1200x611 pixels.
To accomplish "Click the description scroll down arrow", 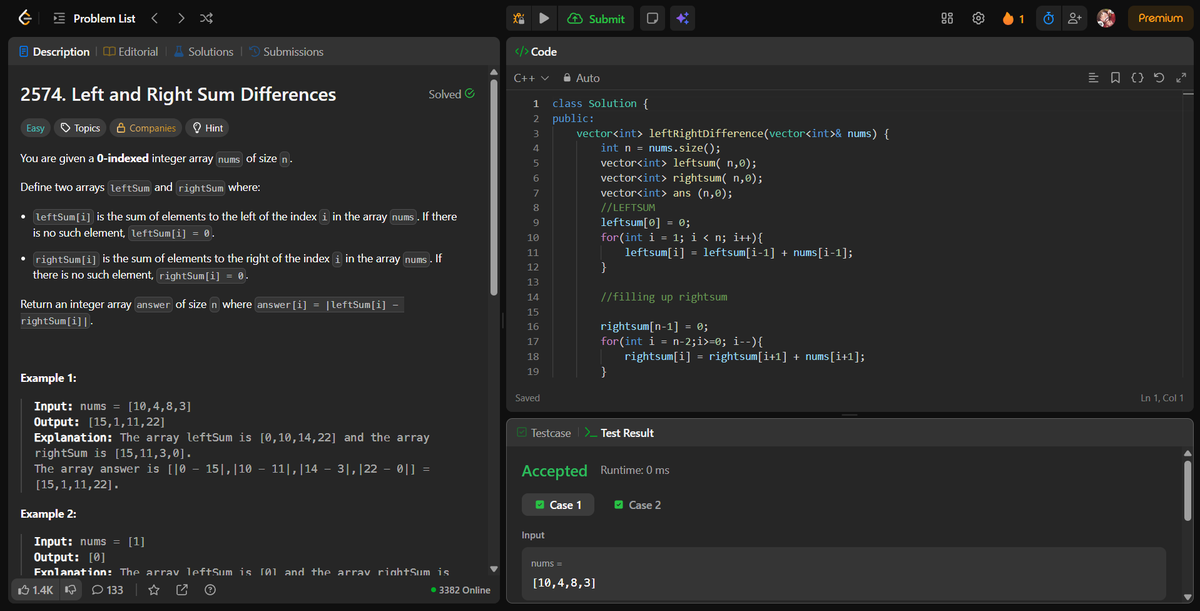I will 492,570.
